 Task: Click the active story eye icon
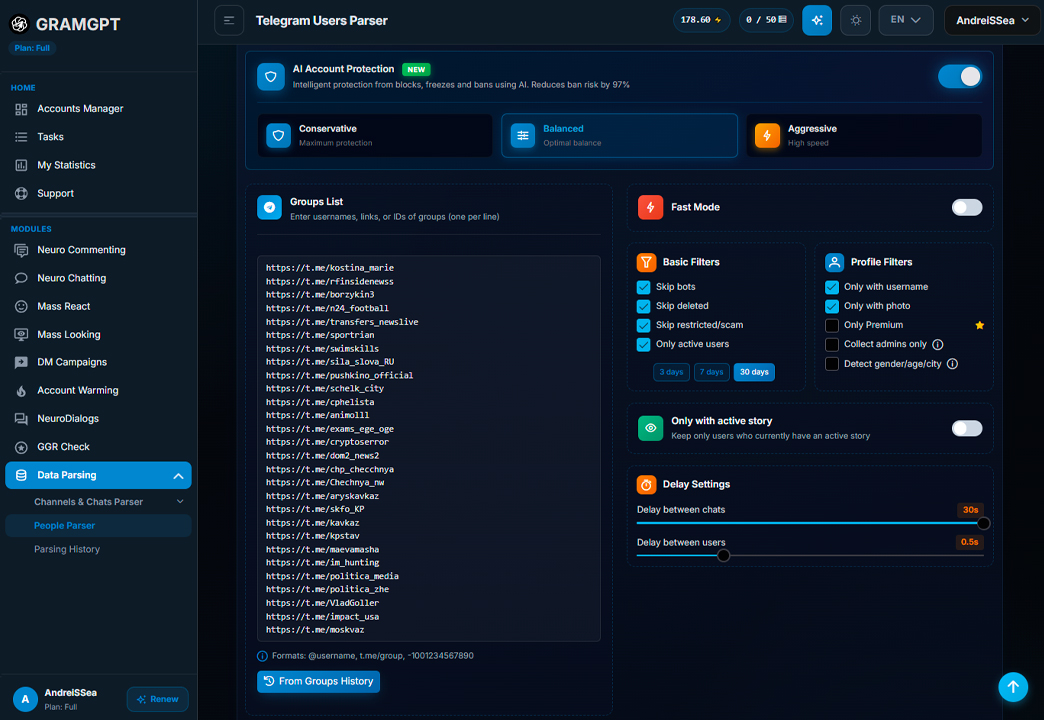tap(651, 428)
